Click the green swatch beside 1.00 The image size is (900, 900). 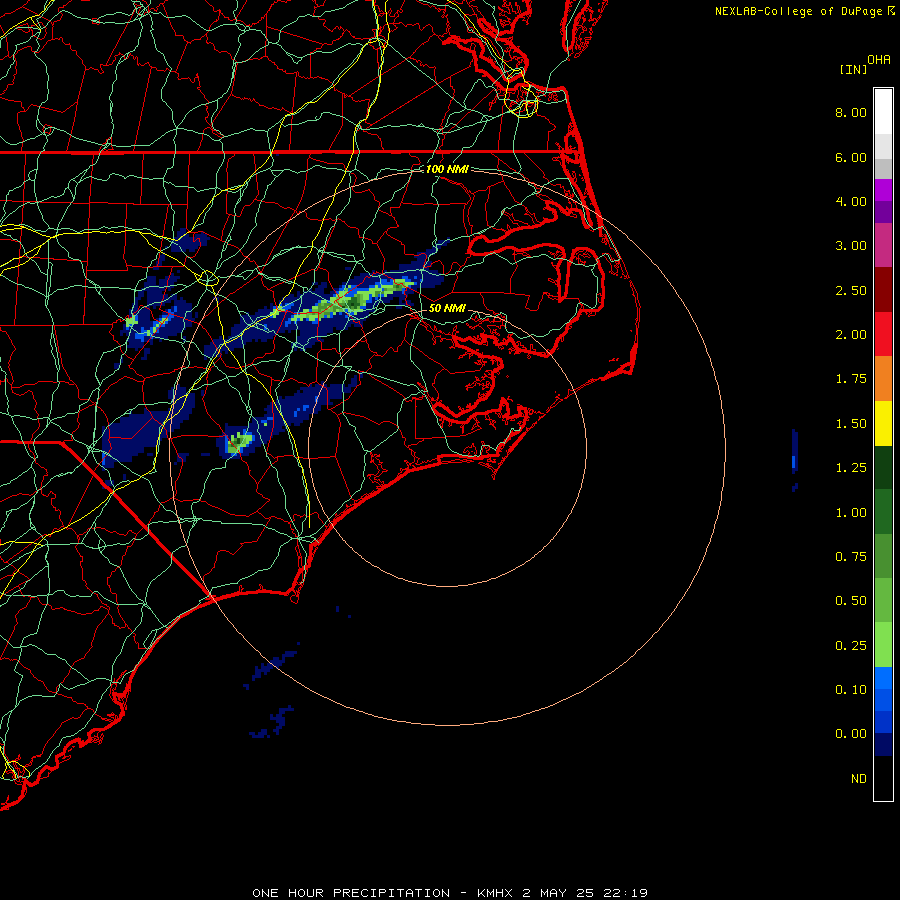(x=883, y=512)
